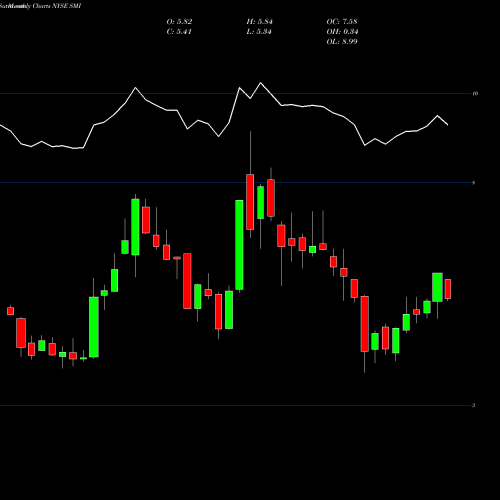Click the '3' price axis label
Screen dimensions: 500x500
coord(474,406)
